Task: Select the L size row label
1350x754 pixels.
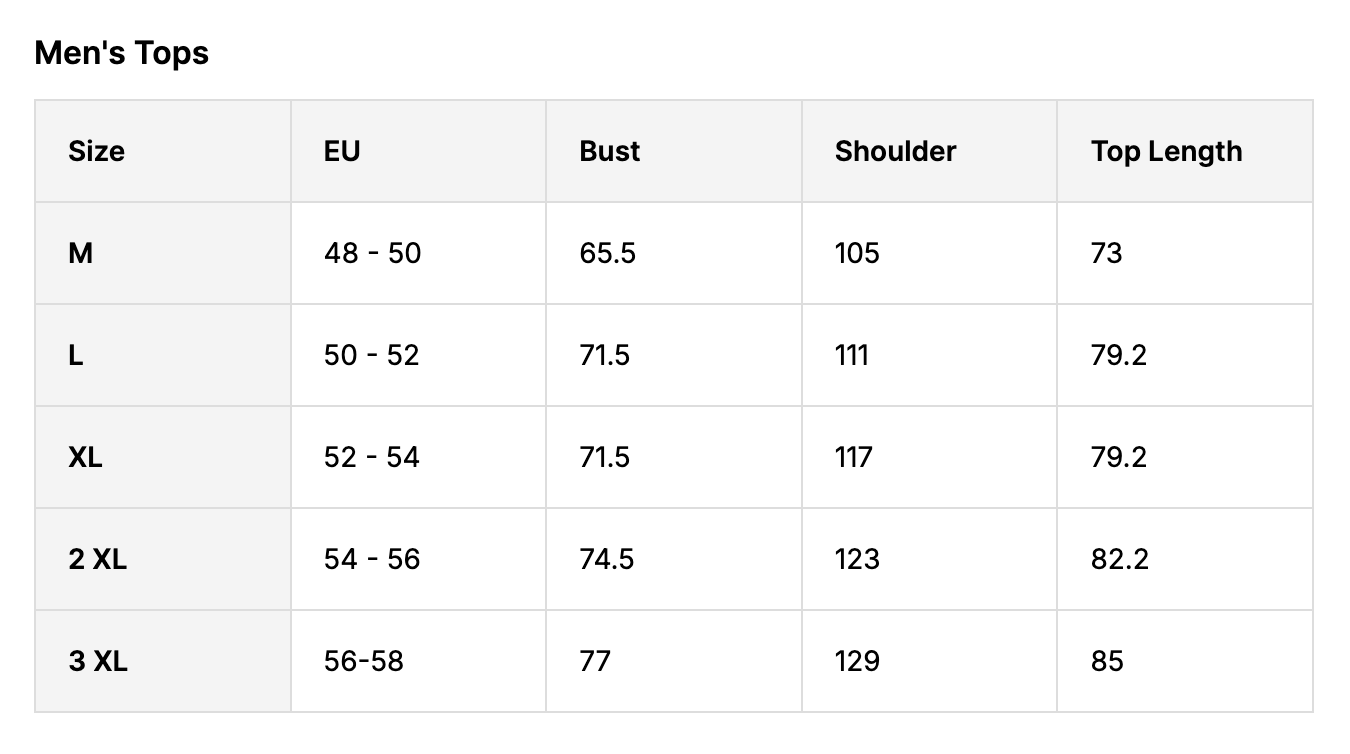Action: pos(76,356)
